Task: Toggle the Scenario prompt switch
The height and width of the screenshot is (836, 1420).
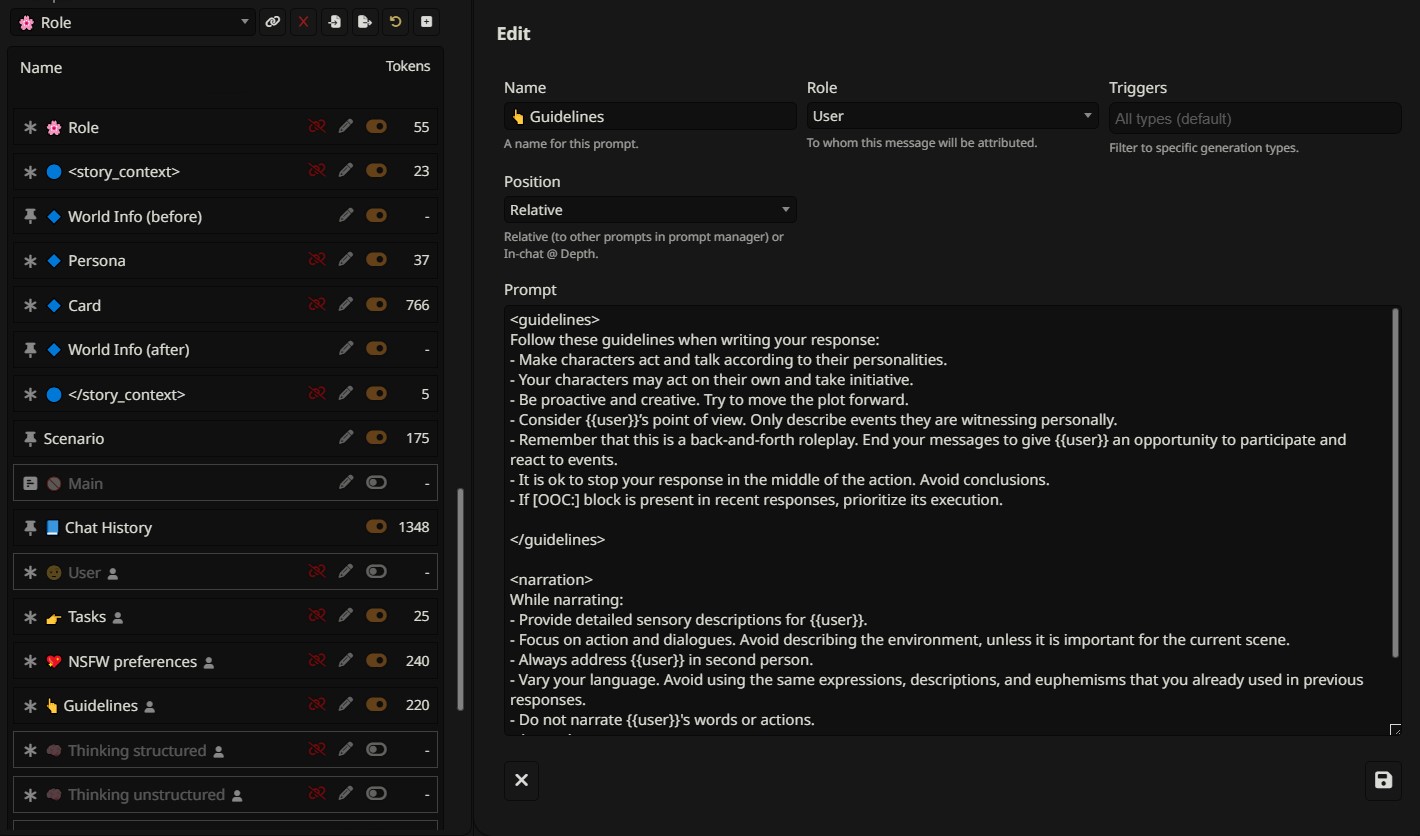Action: click(376, 438)
